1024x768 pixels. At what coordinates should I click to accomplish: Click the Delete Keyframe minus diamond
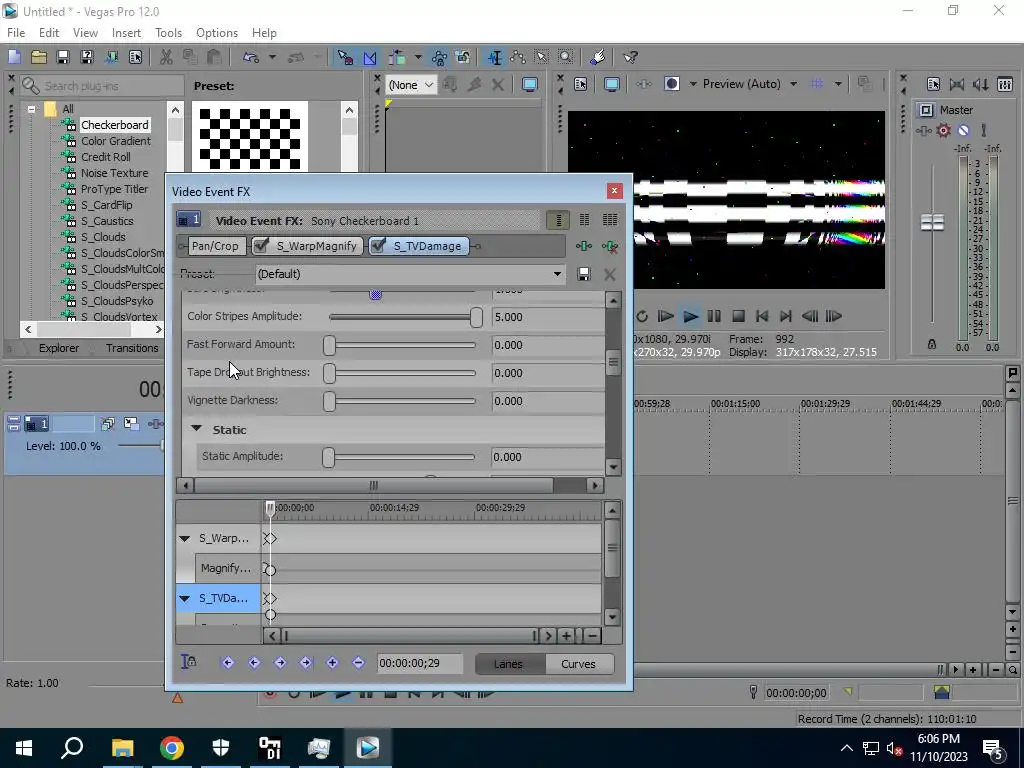[x=359, y=663]
